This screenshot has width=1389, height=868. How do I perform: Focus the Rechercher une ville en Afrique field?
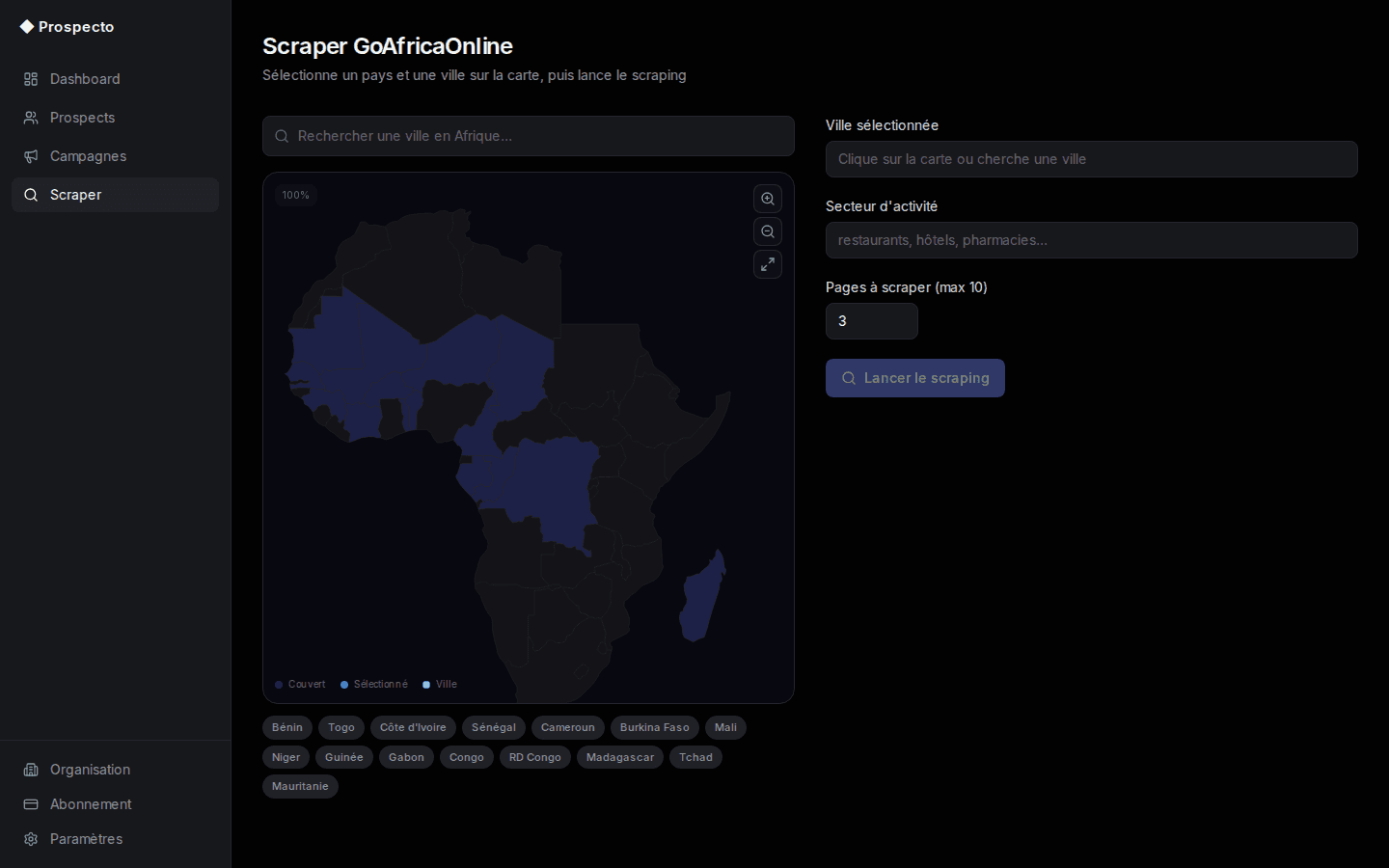(x=529, y=136)
